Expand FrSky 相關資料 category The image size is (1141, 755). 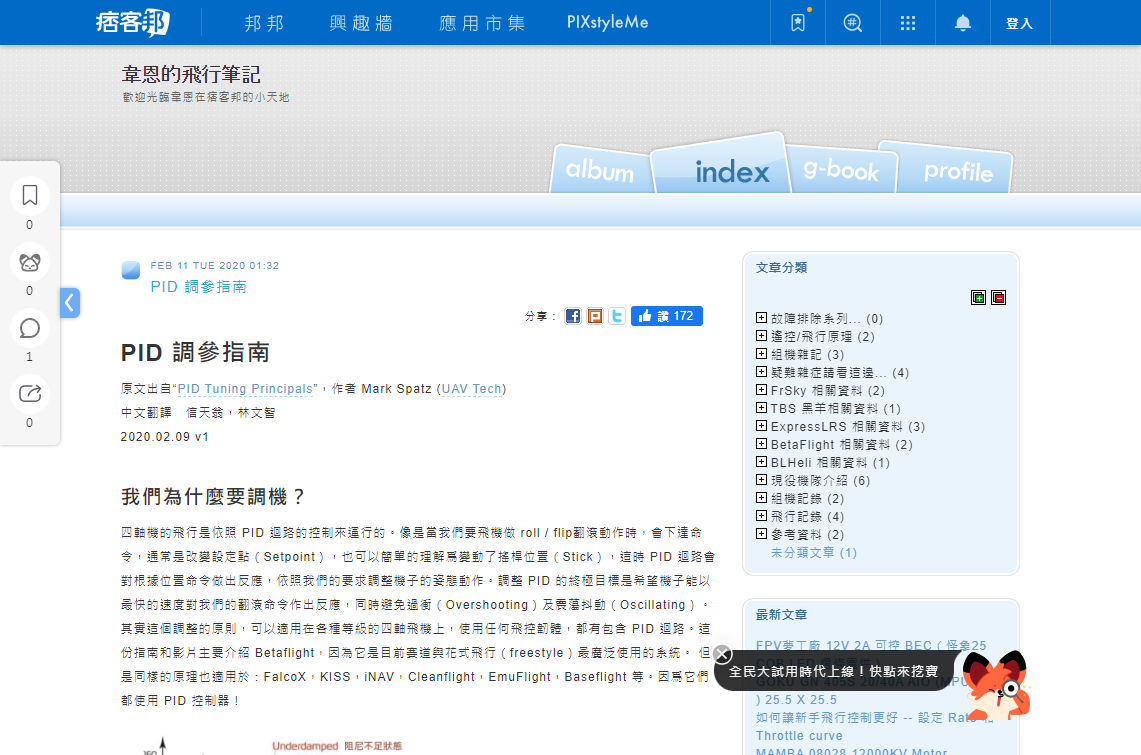pyautogui.click(x=761, y=390)
